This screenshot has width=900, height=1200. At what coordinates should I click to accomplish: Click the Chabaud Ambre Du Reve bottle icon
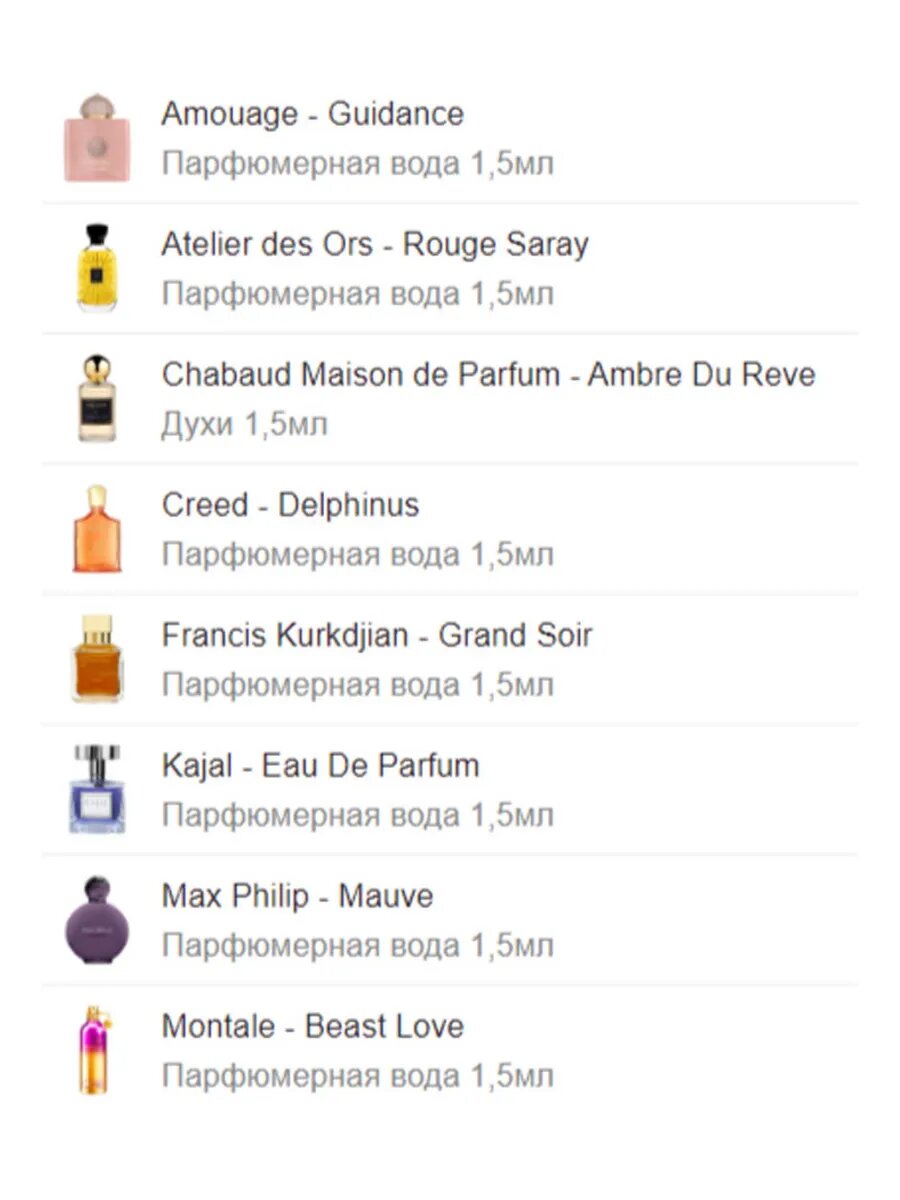point(97,398)
